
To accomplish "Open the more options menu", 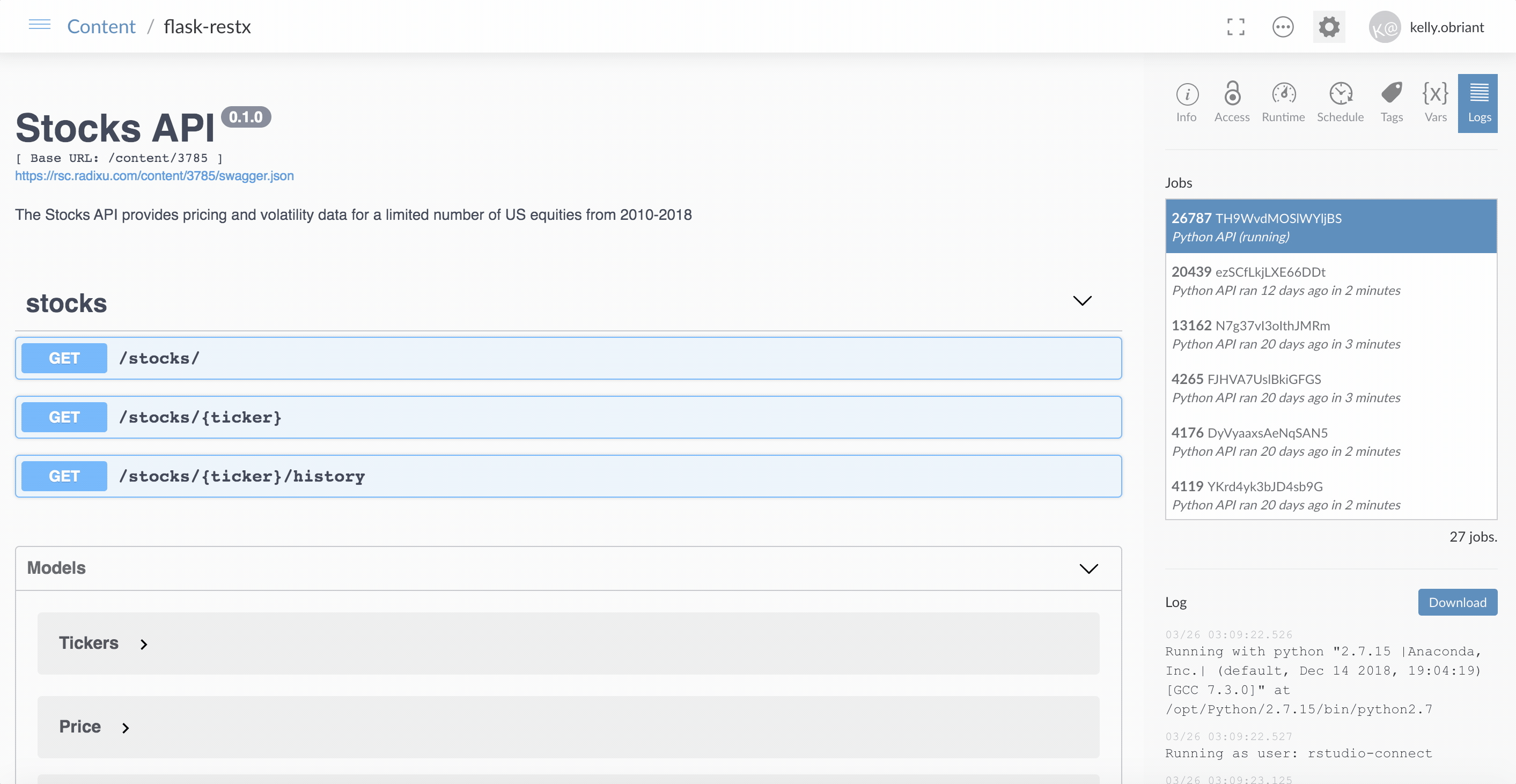I will [x=1284, y=26].
